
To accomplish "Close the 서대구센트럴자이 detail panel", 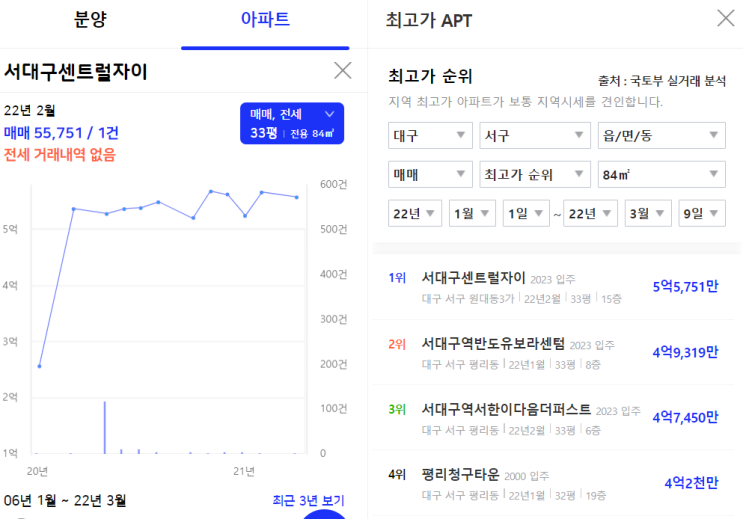I will tap(343, 71).
